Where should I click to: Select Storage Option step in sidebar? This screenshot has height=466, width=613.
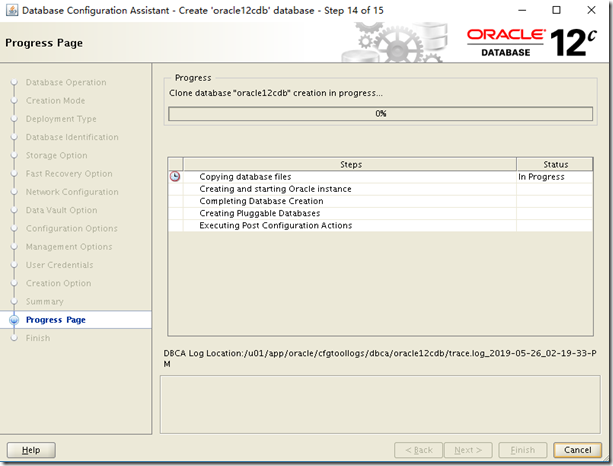point(56,156)
